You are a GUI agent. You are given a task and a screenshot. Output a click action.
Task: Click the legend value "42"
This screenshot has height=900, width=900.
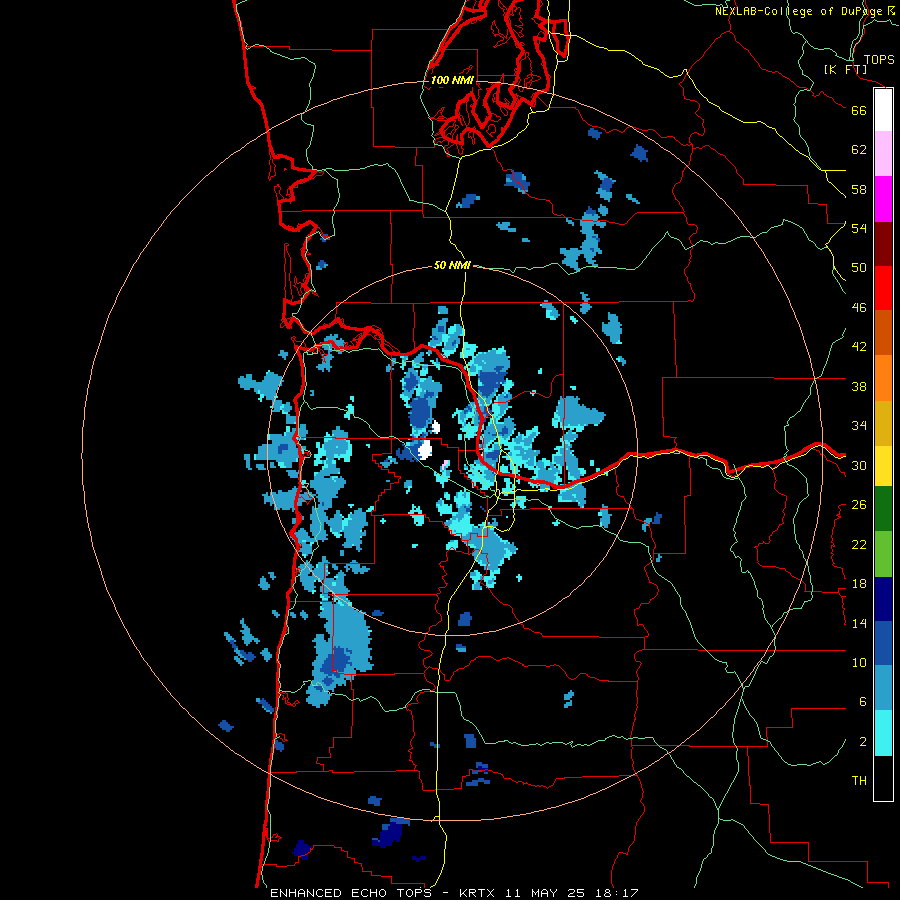(859, 347)
